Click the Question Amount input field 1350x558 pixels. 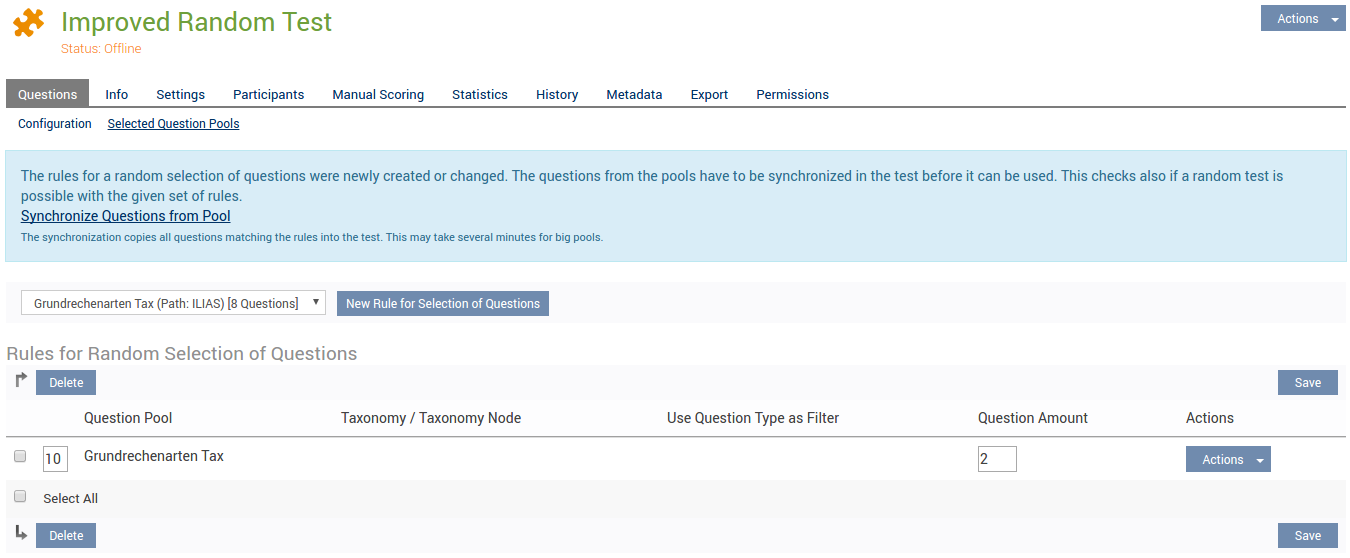pos(997,459)
